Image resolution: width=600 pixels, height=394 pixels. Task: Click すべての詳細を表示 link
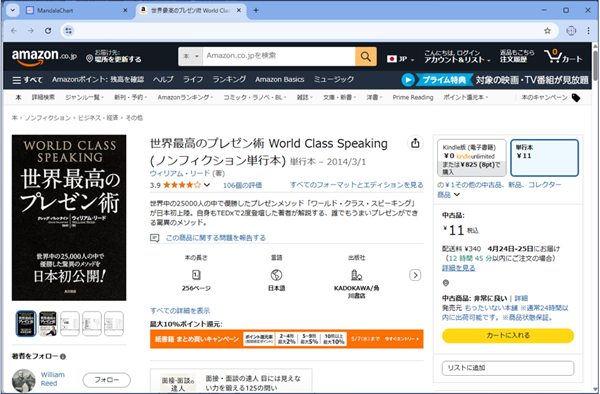click(180, 311)
